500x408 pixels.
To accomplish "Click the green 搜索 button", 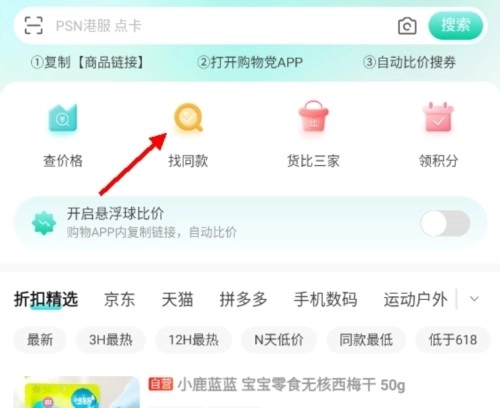I will pos(456,26).
